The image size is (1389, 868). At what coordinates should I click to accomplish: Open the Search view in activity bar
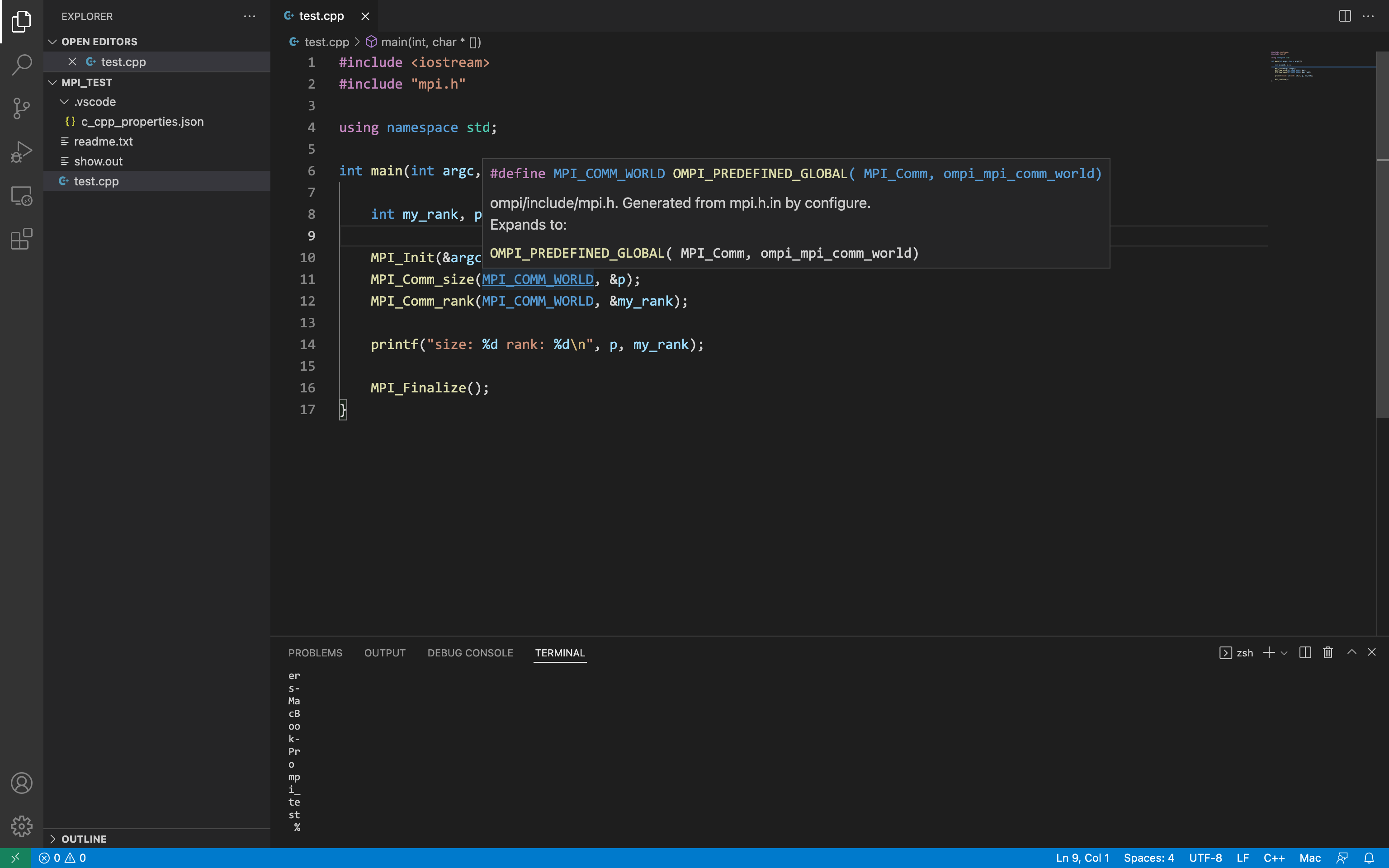pos(21,64)
